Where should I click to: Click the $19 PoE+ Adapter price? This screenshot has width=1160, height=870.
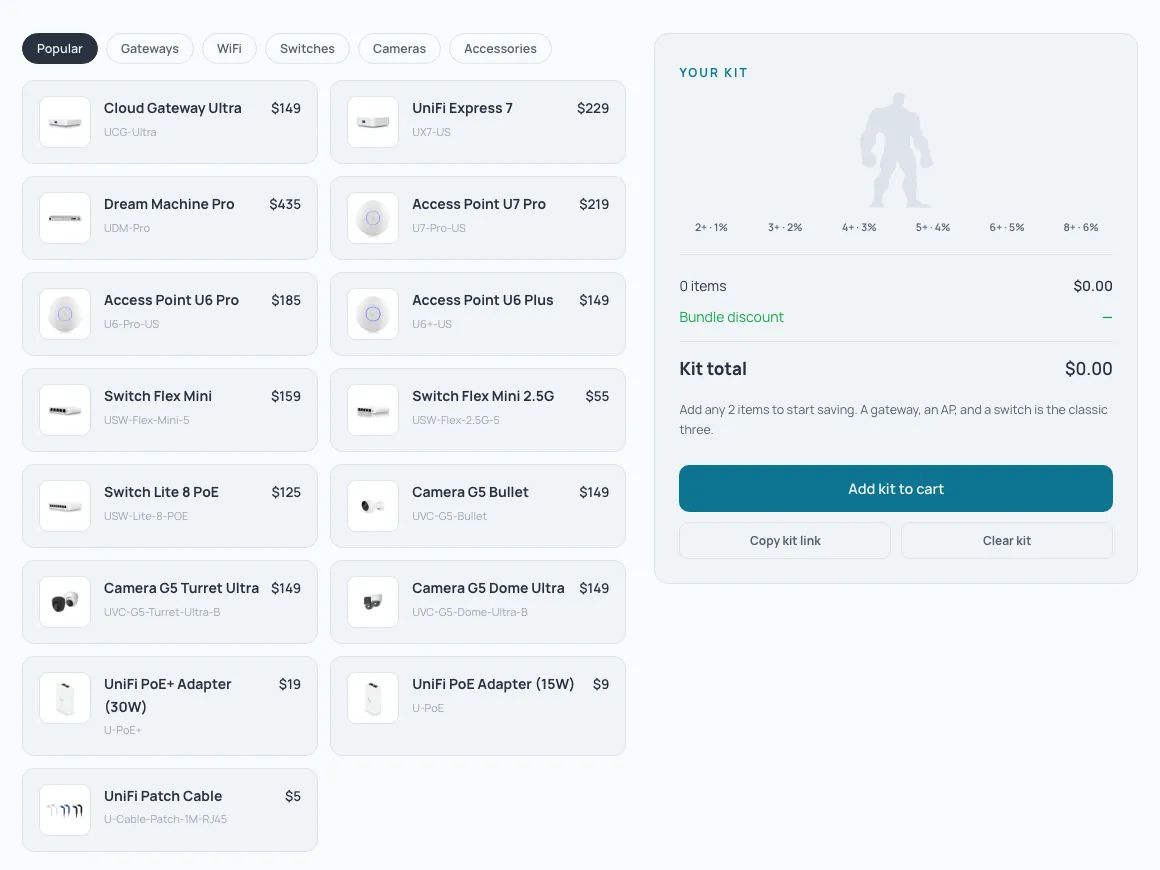click(290, 684)
